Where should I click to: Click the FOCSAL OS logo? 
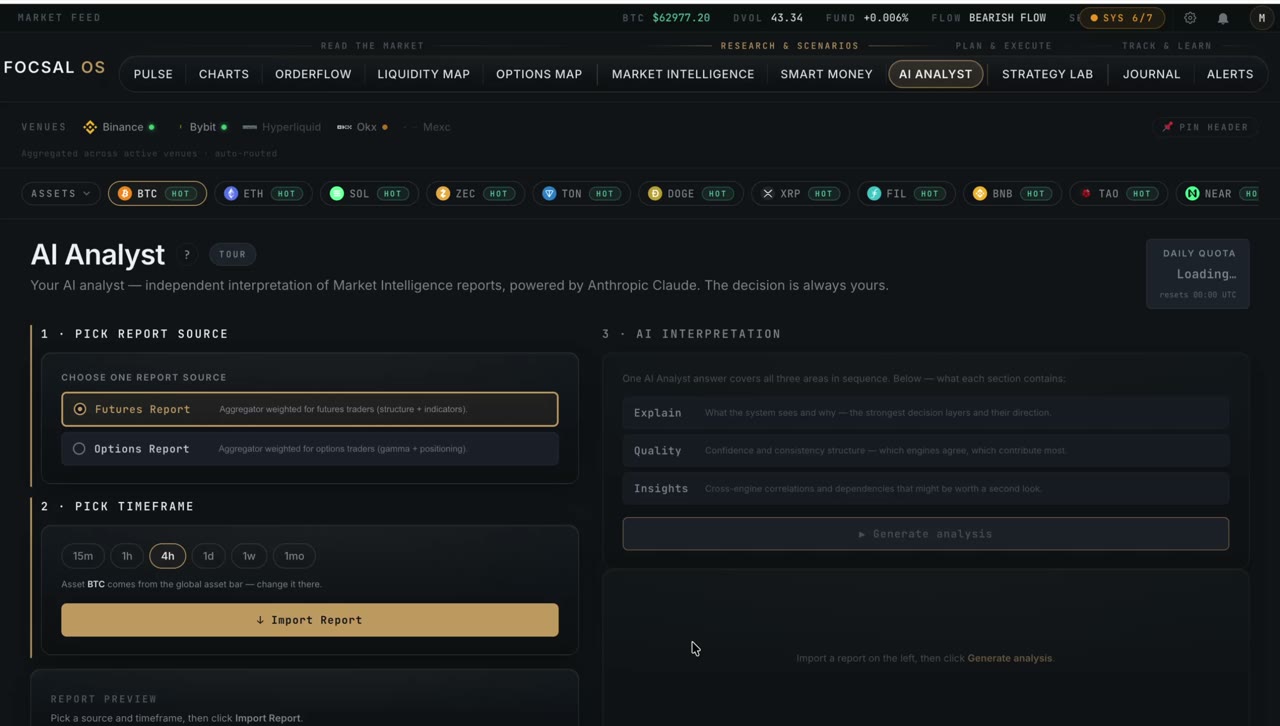tap(54, 68)
